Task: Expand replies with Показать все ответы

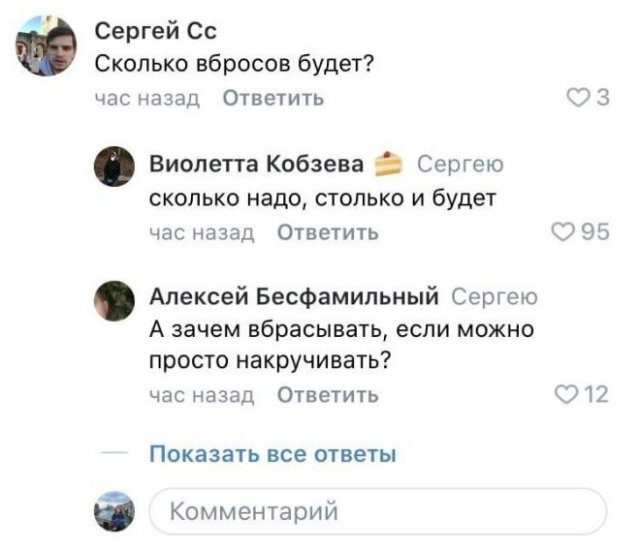Action: tap(272, 454)
